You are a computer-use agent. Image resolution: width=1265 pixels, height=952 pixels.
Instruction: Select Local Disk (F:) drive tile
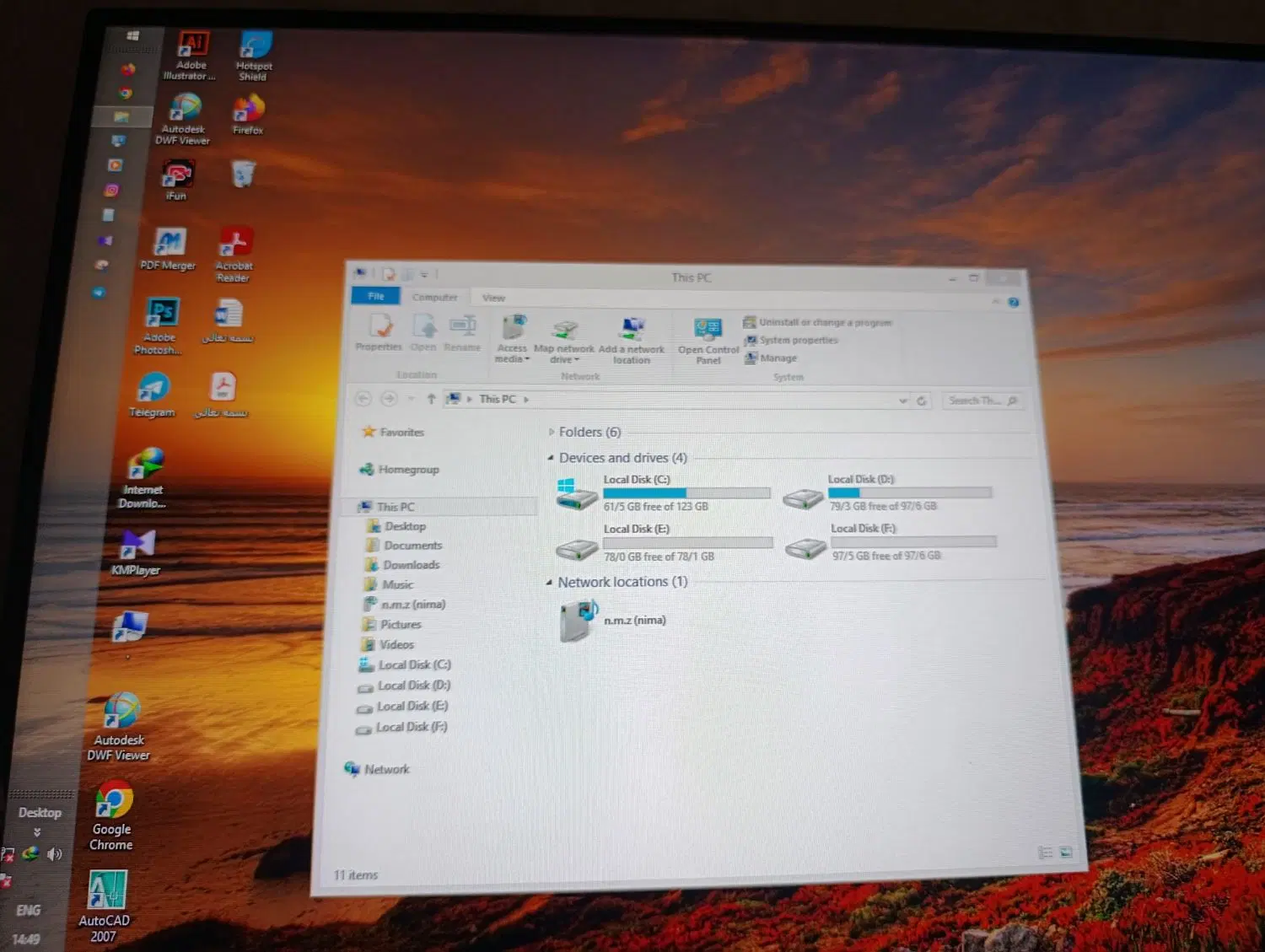[x=891, y=542]
